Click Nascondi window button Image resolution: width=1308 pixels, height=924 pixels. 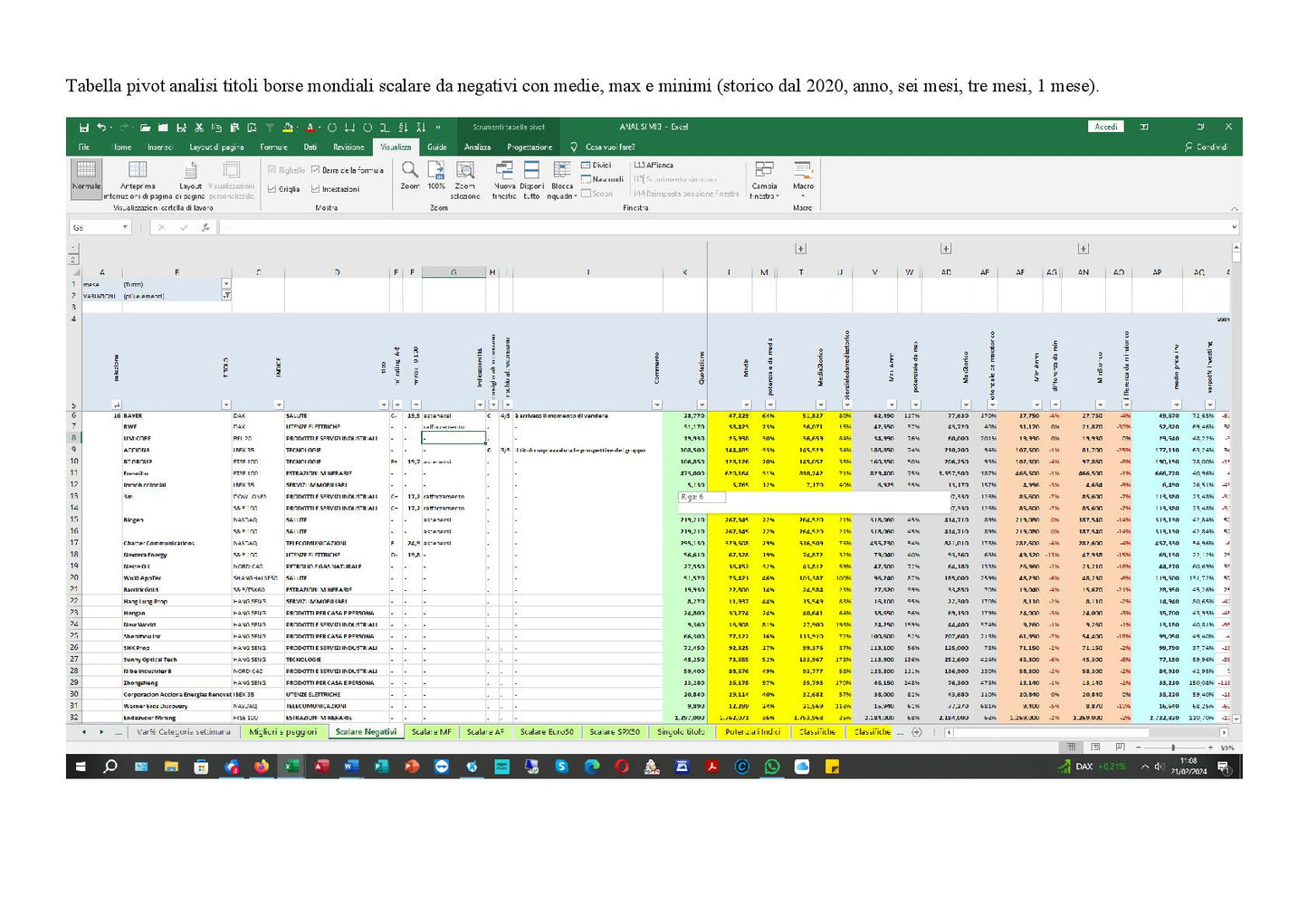point(602,179)
